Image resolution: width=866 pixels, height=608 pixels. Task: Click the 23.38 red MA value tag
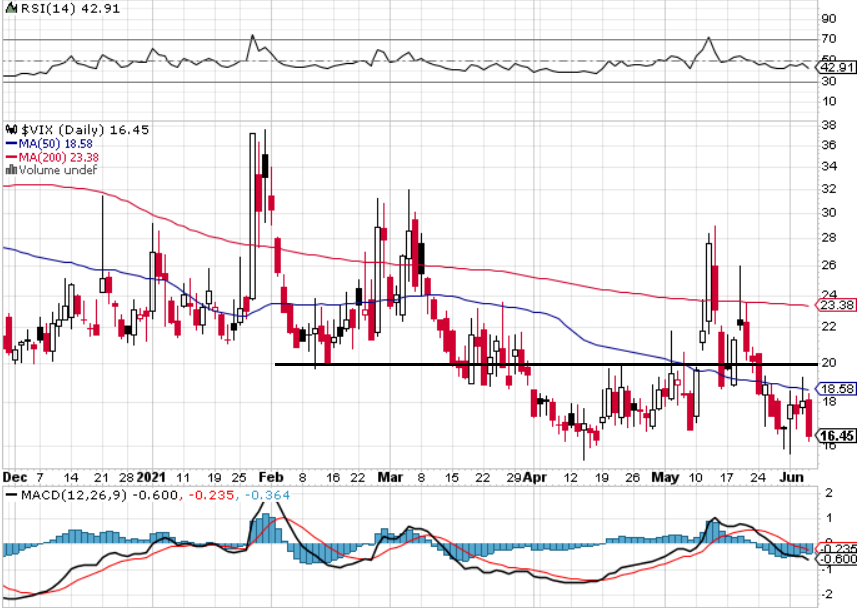tap(834, 306)
